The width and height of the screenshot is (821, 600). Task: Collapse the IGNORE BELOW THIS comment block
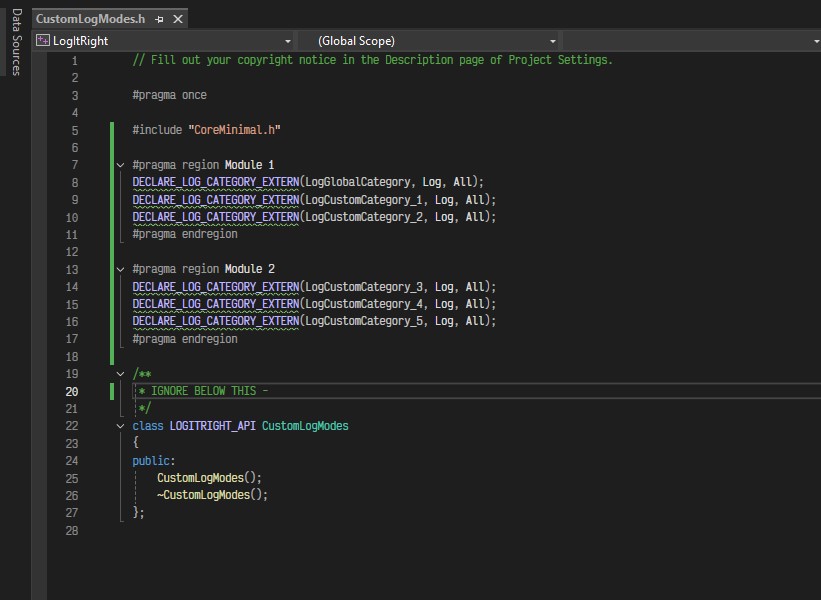[x=121, y=374]
